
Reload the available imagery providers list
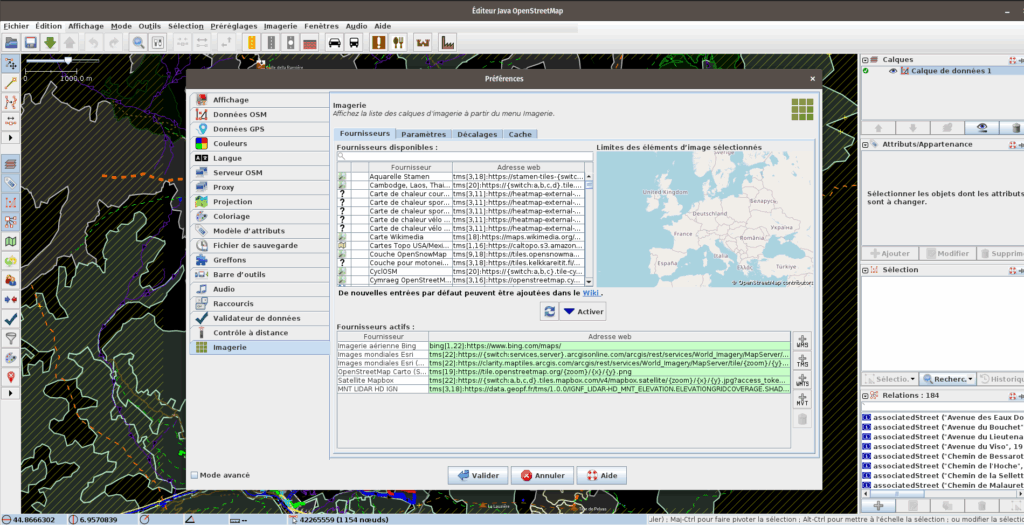point(549,311)
